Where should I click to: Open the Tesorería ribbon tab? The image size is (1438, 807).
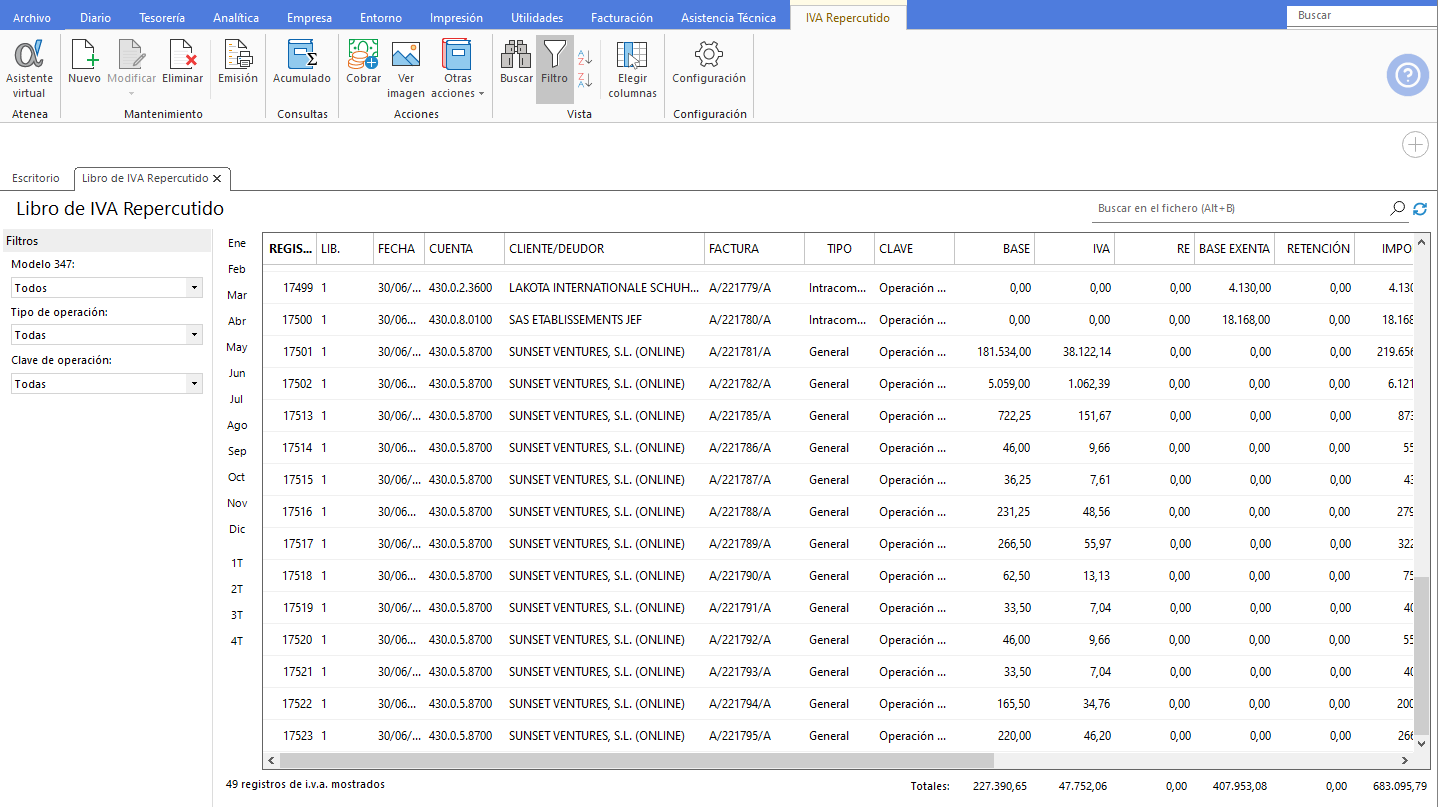click(162, 18)
